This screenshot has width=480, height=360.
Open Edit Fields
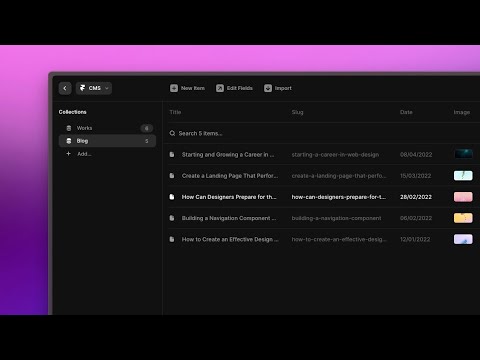coord(234,88)
